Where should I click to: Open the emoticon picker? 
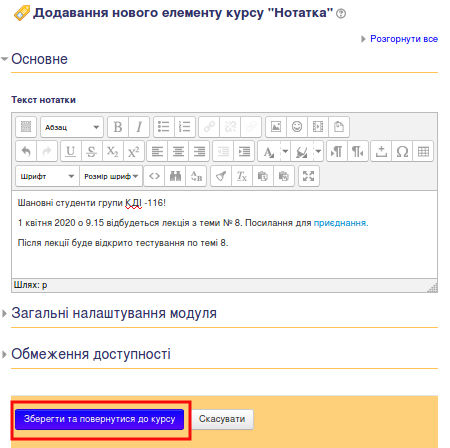coord(297,127)
